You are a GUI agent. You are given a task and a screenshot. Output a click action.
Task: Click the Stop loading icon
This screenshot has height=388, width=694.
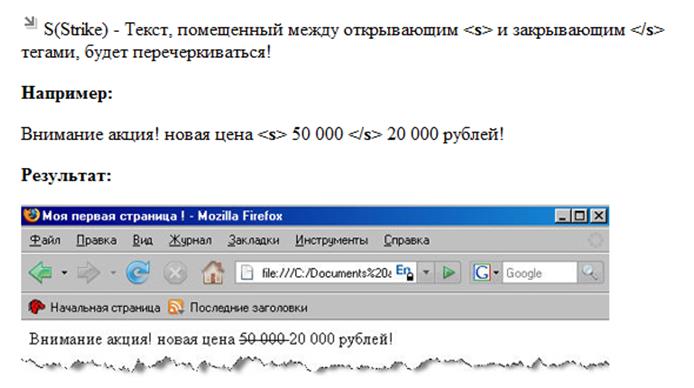(x=175, y=273)
